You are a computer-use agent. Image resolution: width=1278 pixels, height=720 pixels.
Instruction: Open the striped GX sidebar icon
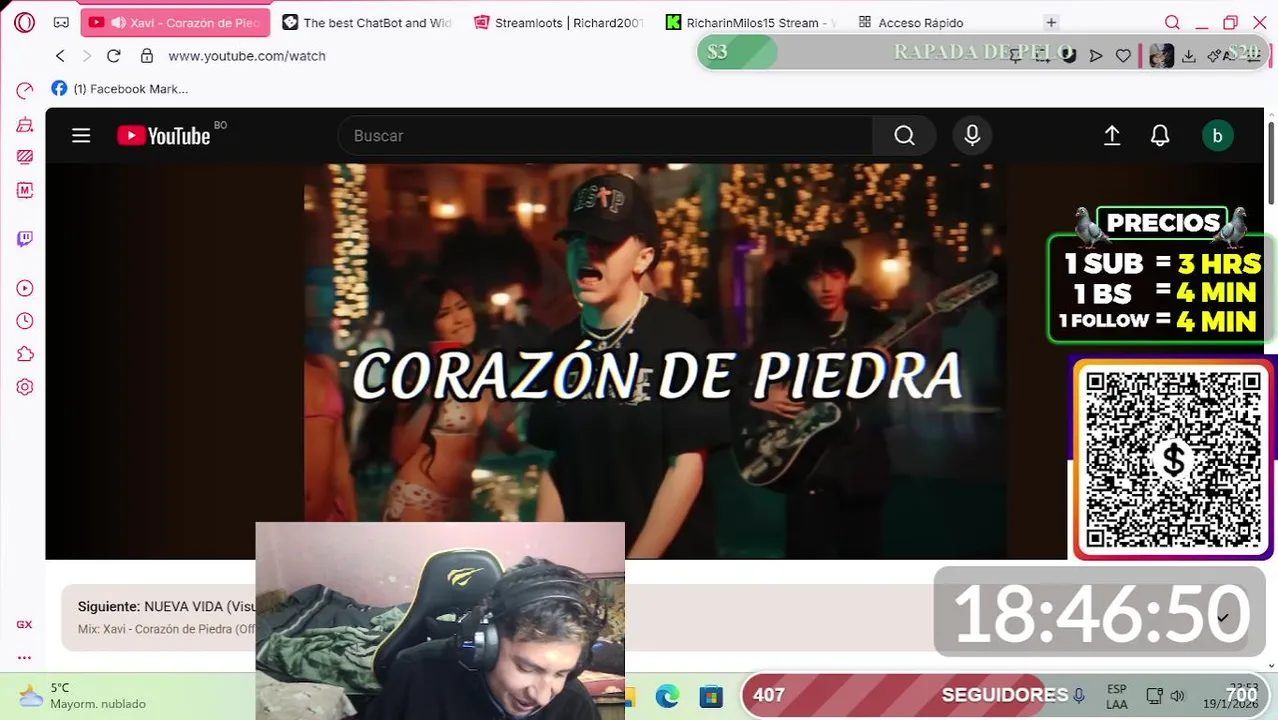click(x=25, y=157)
